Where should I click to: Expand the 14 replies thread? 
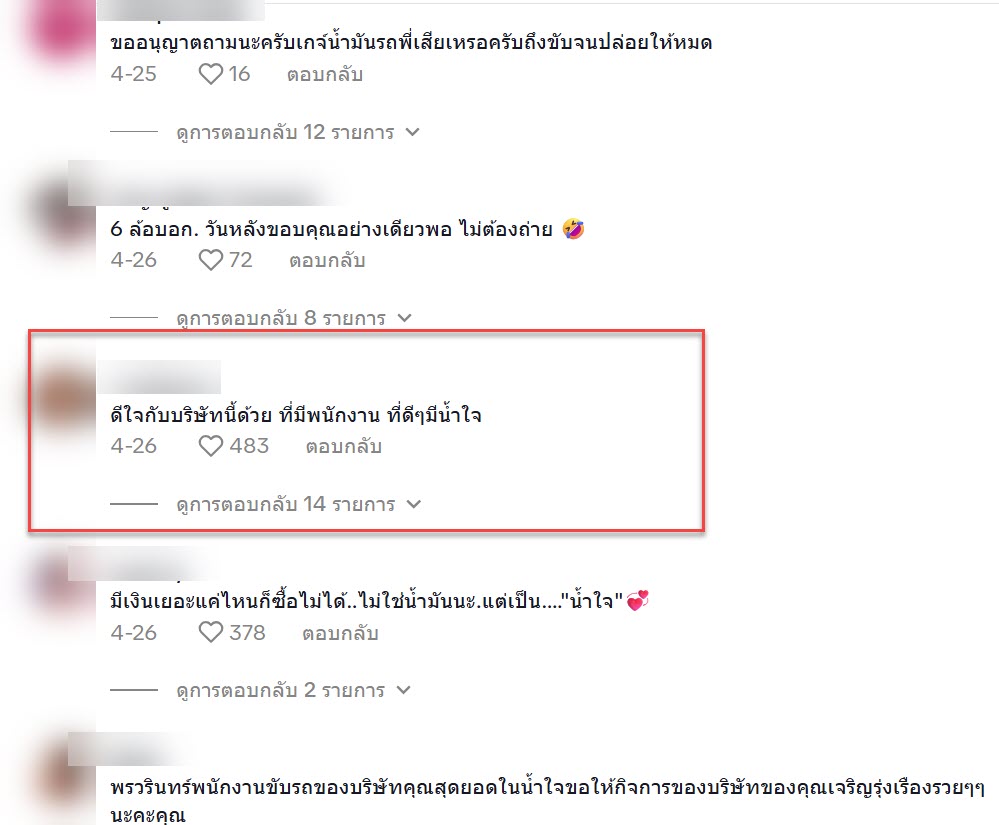click(298, 504)
